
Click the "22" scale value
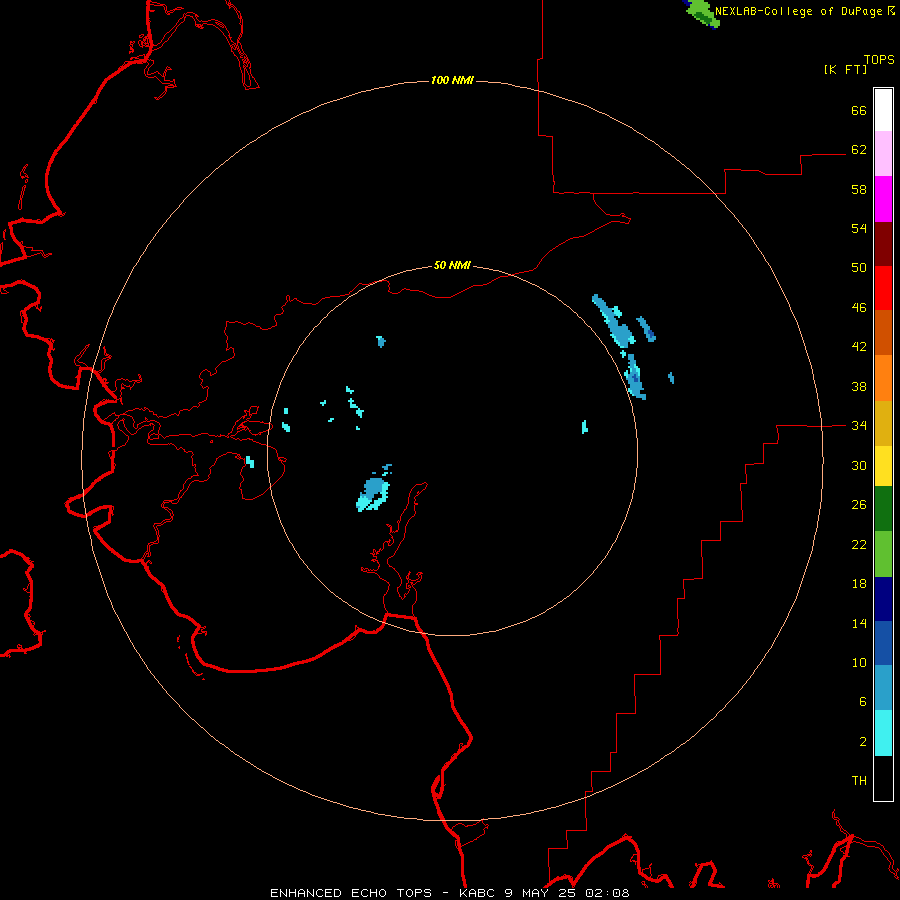859,544
